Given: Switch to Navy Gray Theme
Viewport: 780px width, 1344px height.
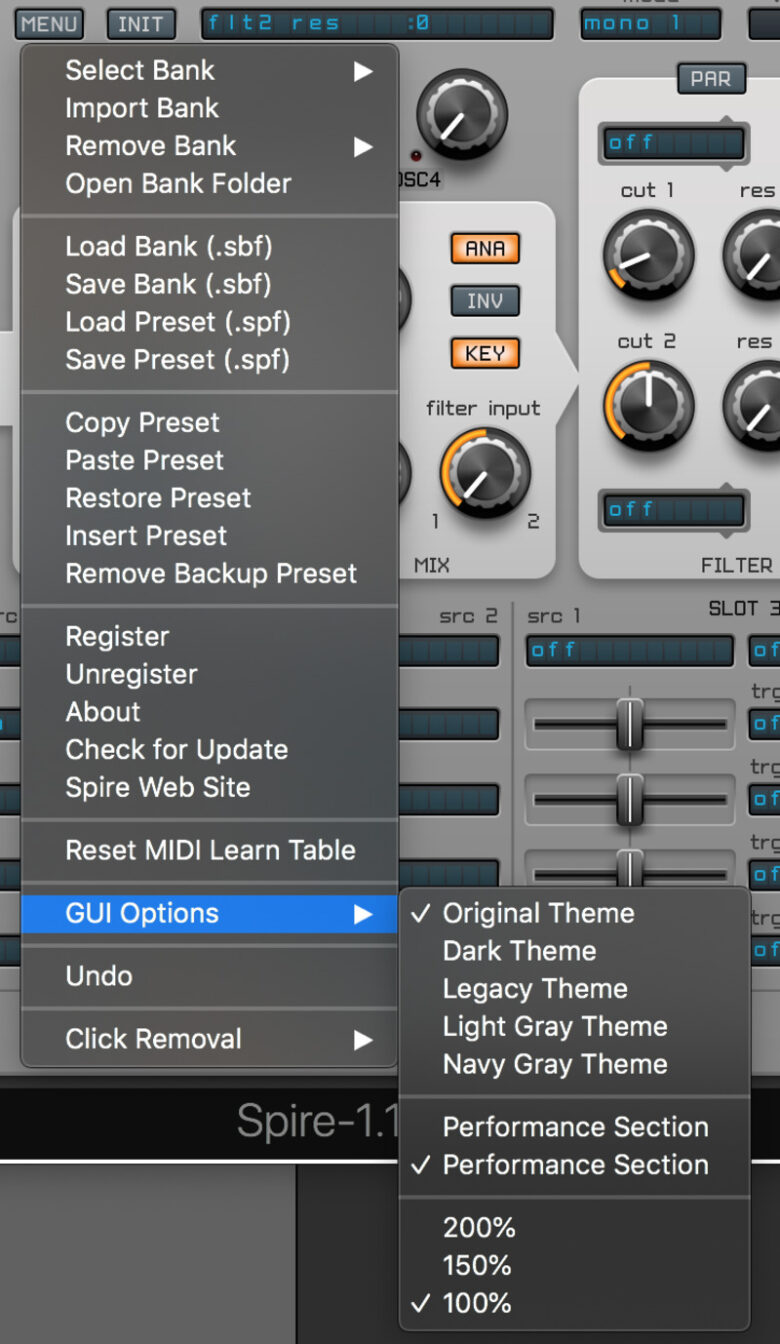Looking at the screenshot, I should coord(575,1065).
